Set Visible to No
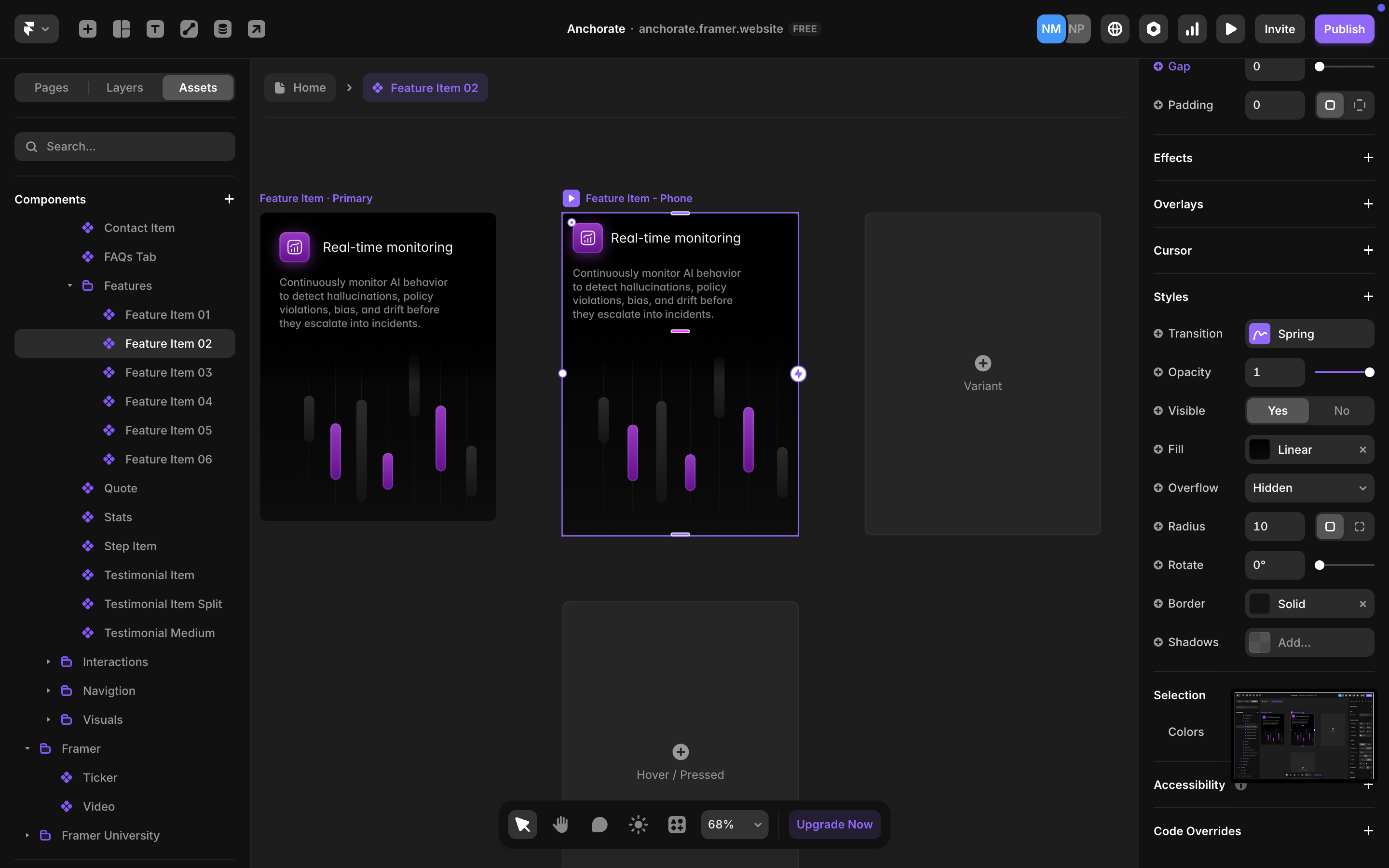The height and width of the screenshot is (868, 1389). 1341,410
